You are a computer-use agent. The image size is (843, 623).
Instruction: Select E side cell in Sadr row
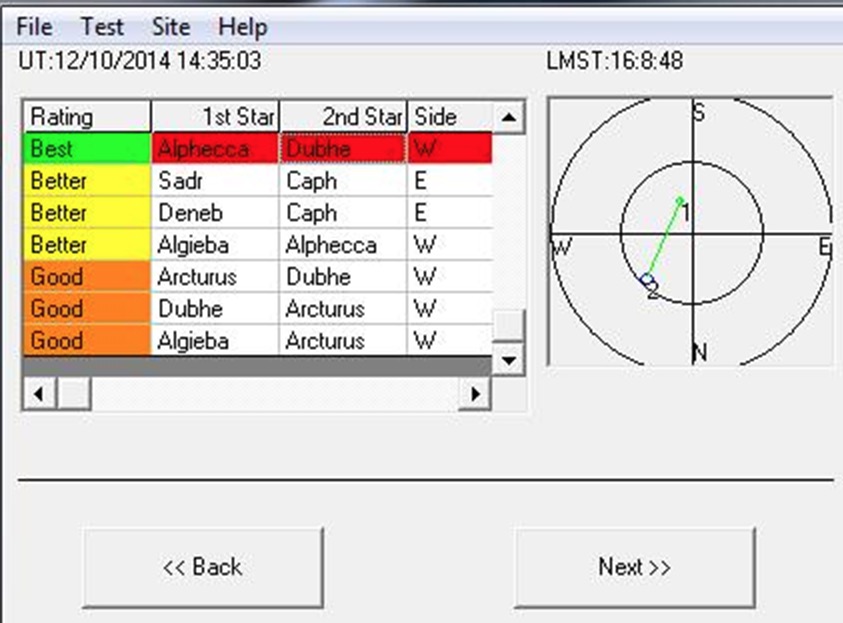(450, 181)
